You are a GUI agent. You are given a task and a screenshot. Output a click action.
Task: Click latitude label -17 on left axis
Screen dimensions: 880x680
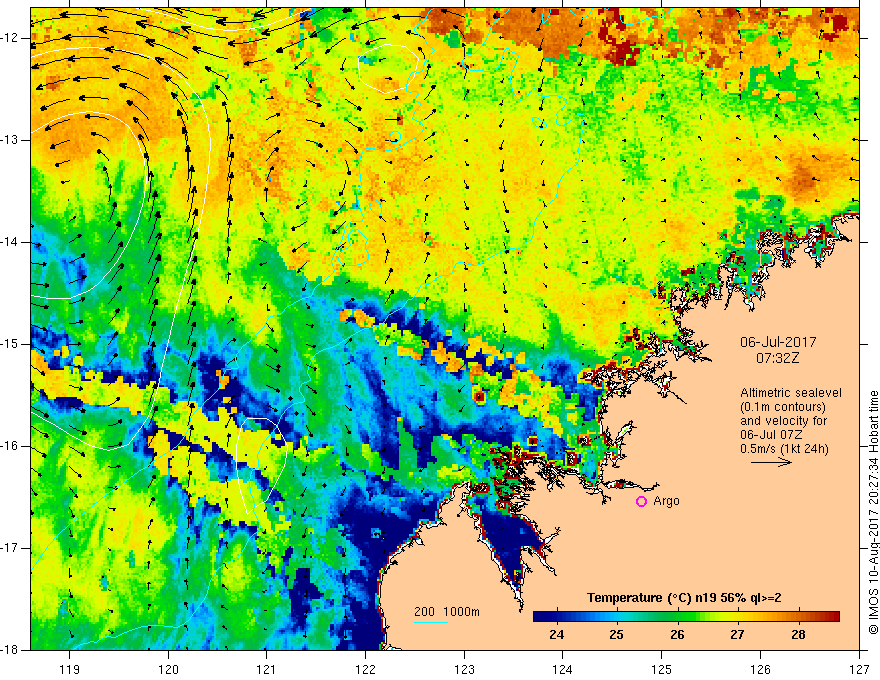pos(10,548)
